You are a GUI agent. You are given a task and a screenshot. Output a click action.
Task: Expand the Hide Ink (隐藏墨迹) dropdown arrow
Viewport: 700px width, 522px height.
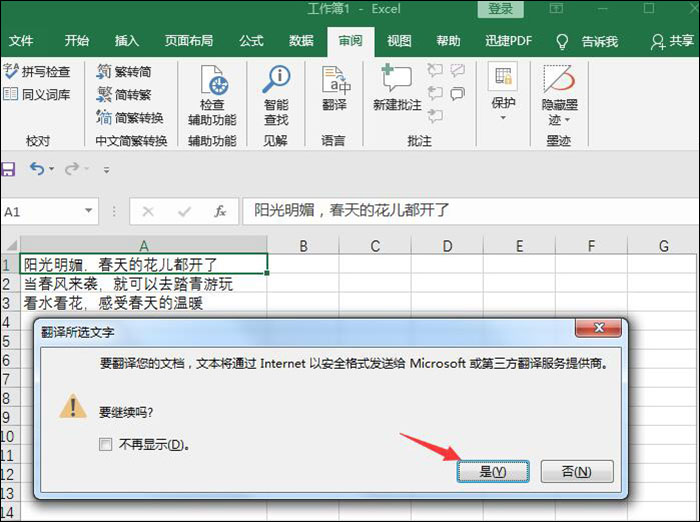pyautogui.click(x=567, y=120)
